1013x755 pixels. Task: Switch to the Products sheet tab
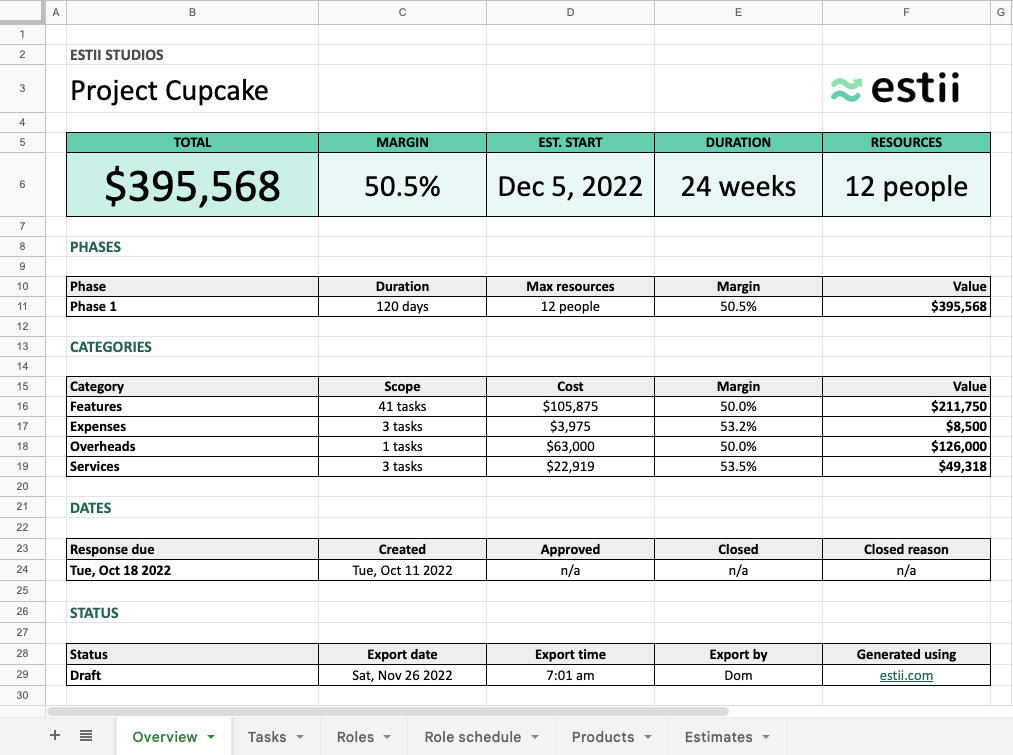pyautogui.click(x=603, y=737)
